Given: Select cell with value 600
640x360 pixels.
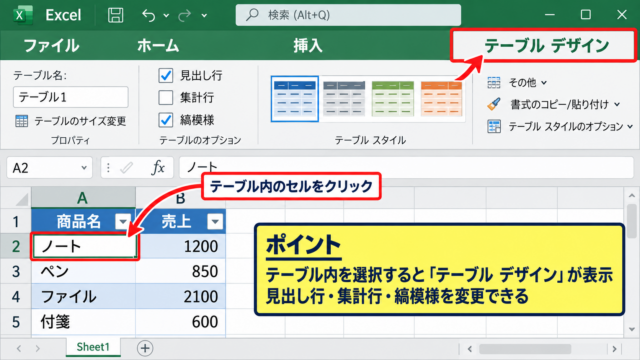Looking at the screenshot, I should pyautogui.click(x=181, y=322).
